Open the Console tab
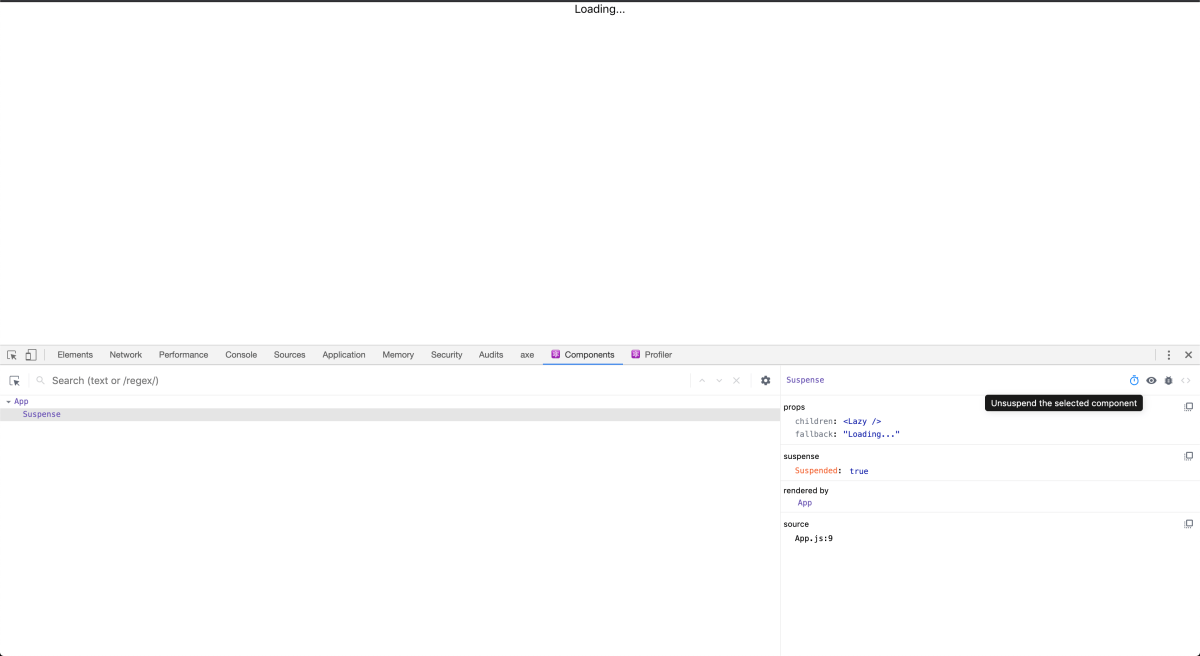 pyautogui.click(x=240, y=354)
